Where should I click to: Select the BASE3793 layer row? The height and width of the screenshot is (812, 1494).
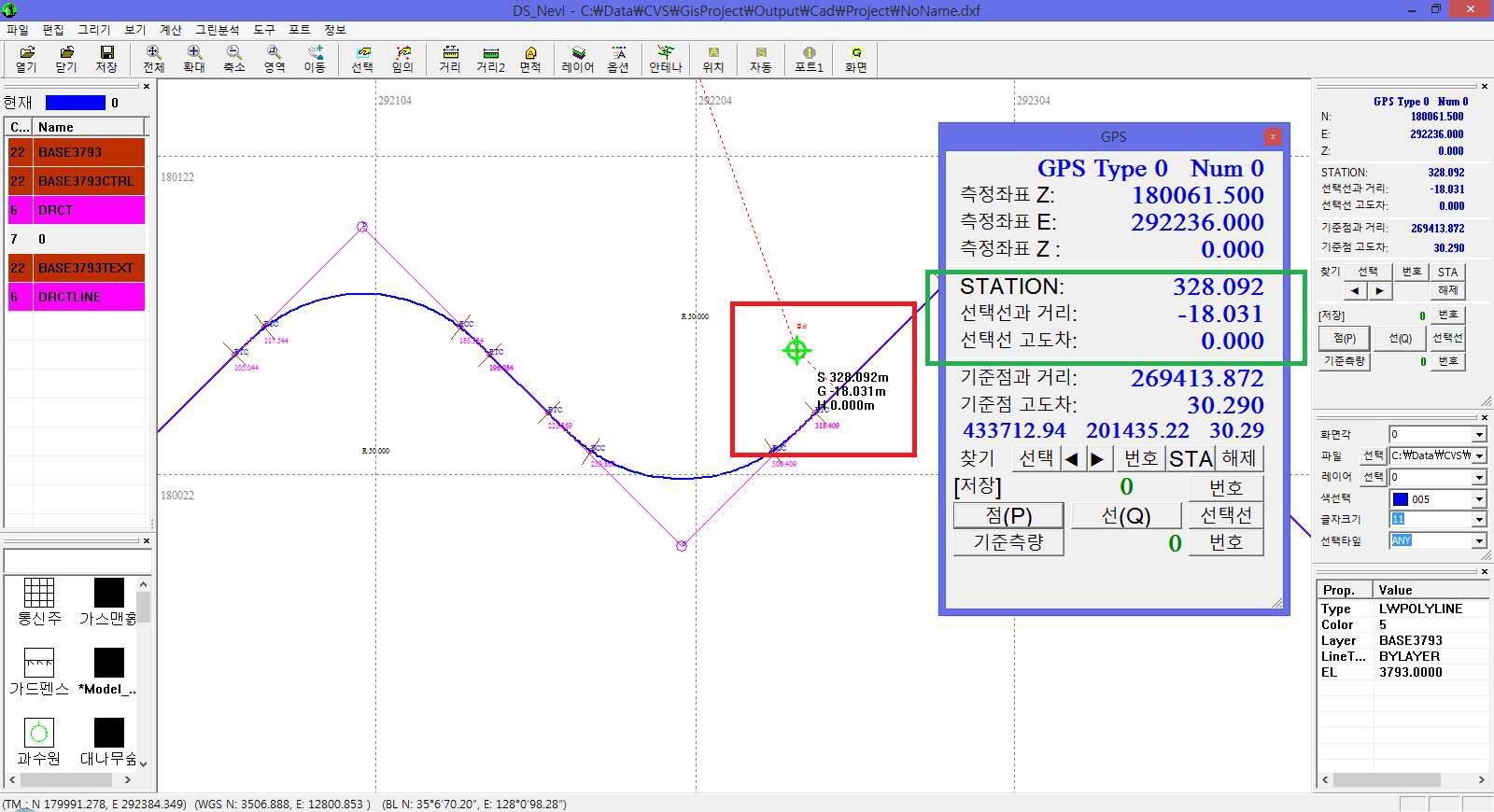76,152
